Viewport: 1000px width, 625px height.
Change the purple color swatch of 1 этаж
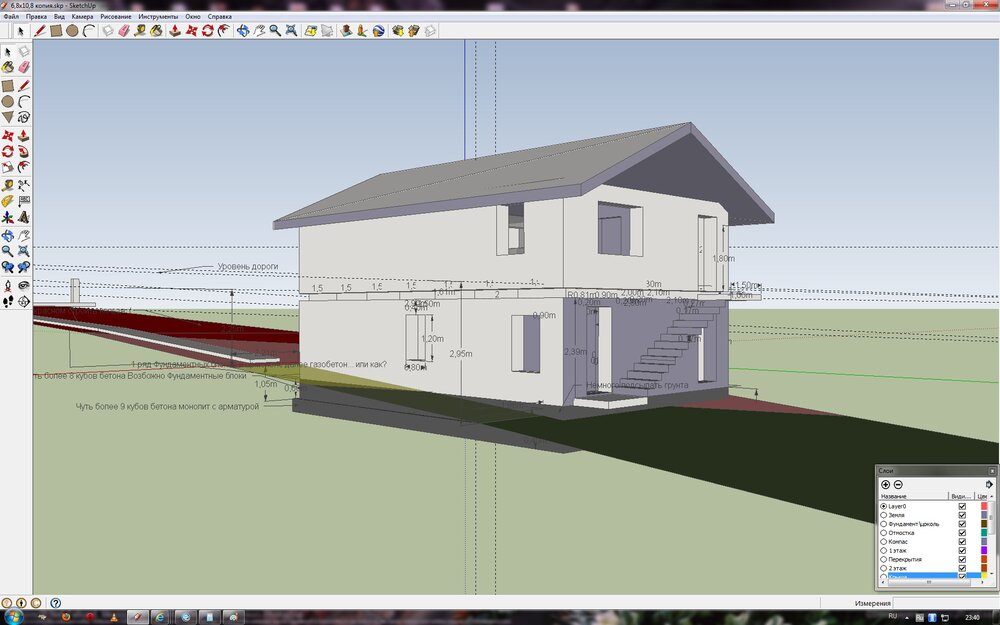pyautogui.click(x=984, y=550)
